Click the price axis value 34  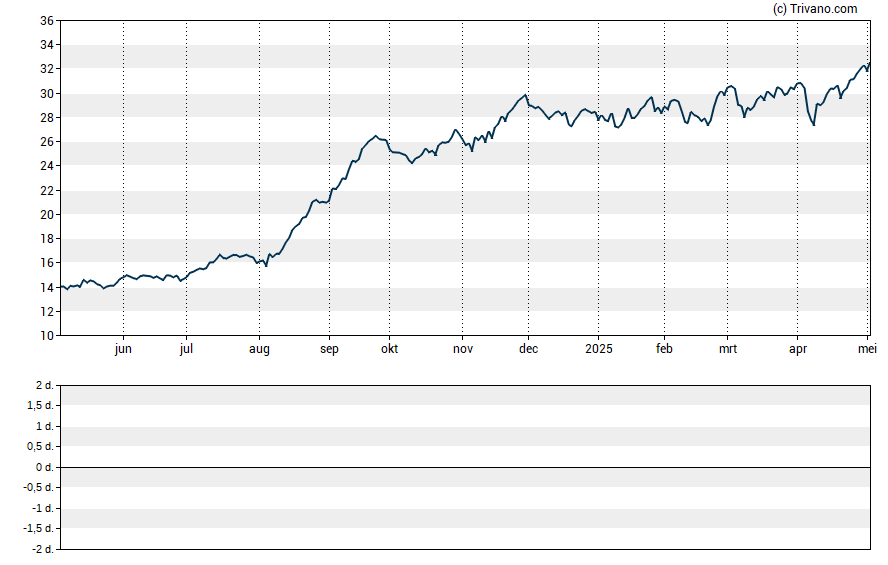46,45
